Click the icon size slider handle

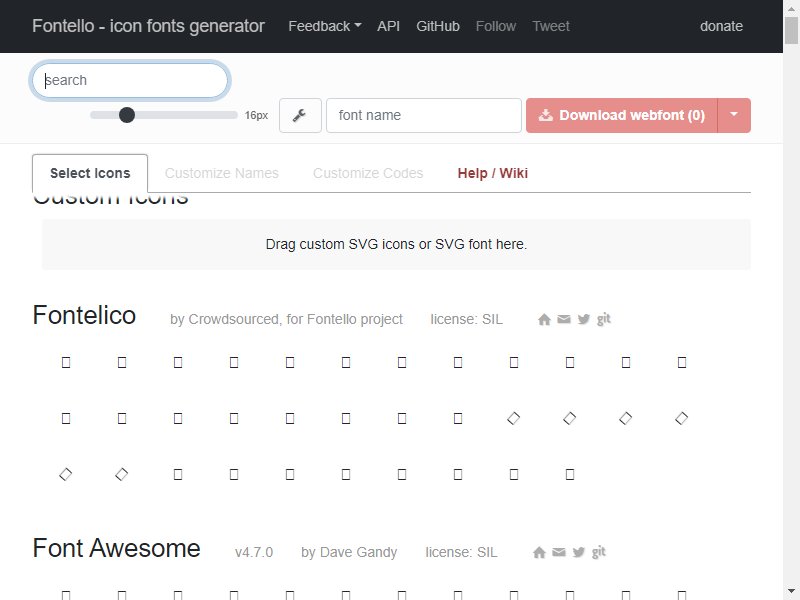click(127, 115)
